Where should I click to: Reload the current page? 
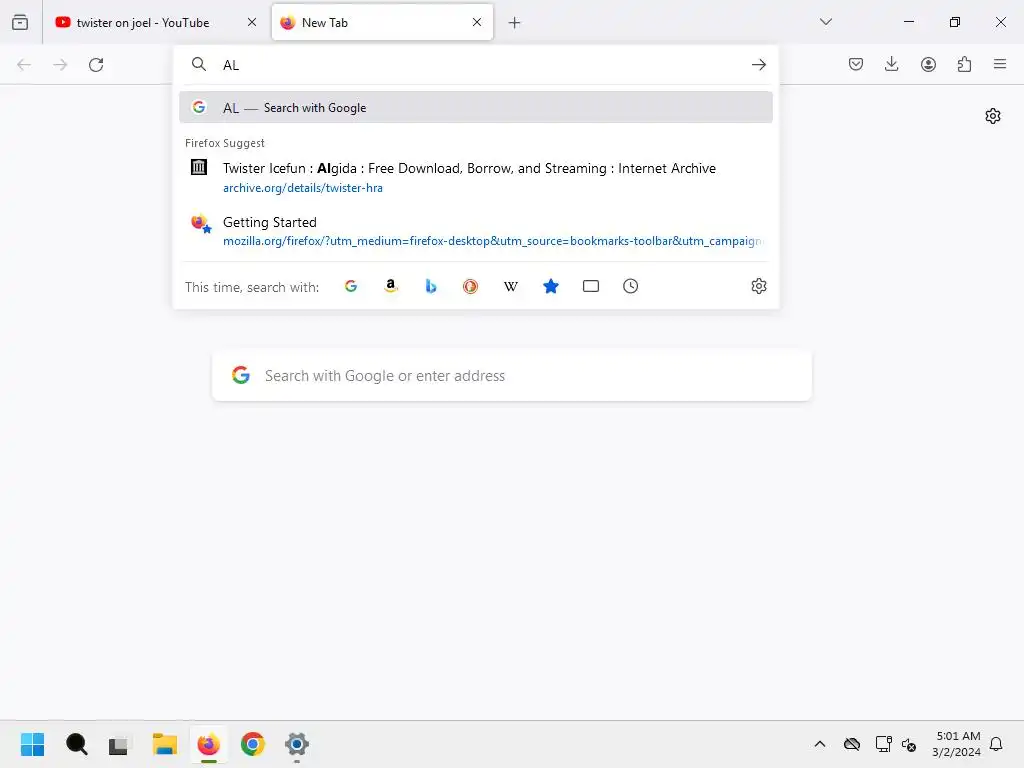tap(96, 65)
